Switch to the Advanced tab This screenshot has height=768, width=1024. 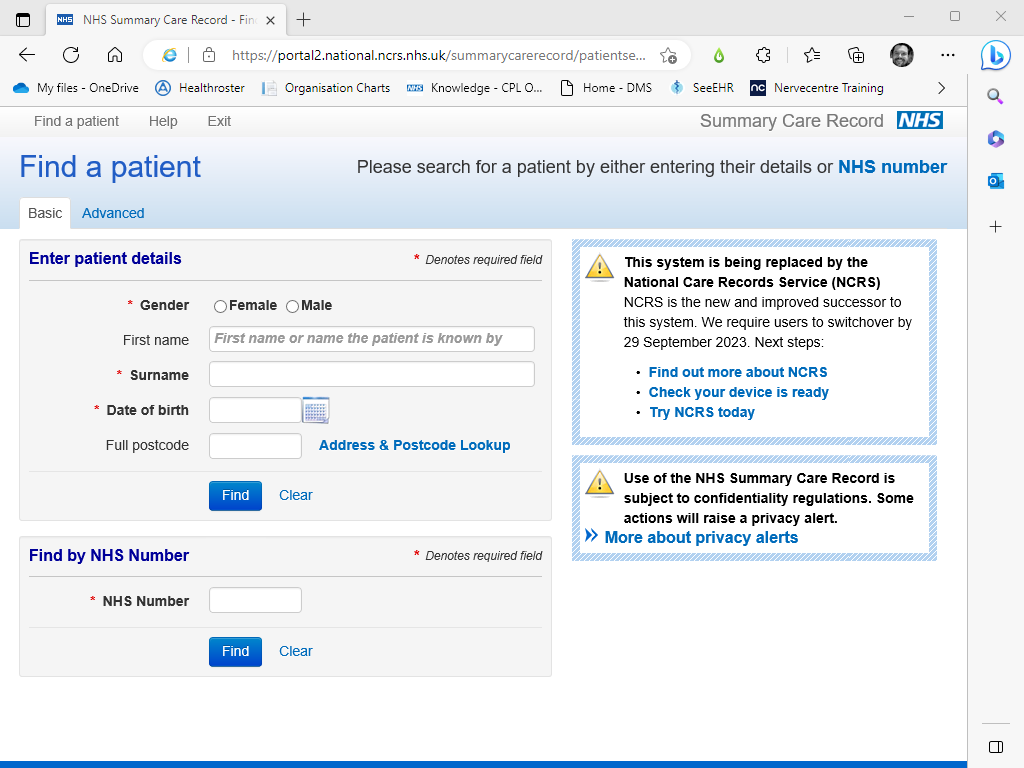(x=113, y=214)
